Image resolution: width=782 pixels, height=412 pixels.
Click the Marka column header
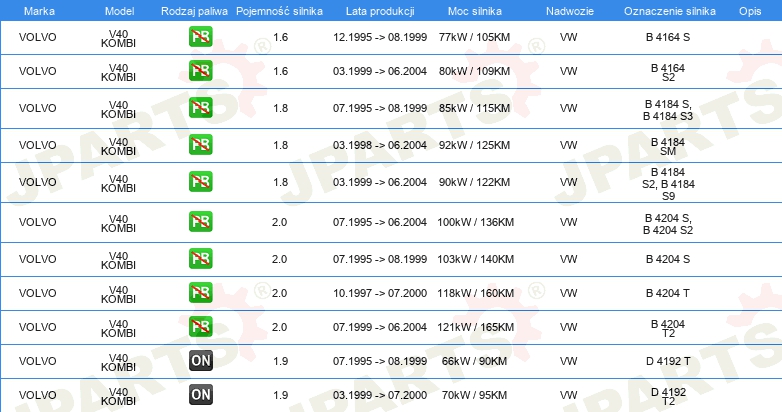[x=39, y=11]
